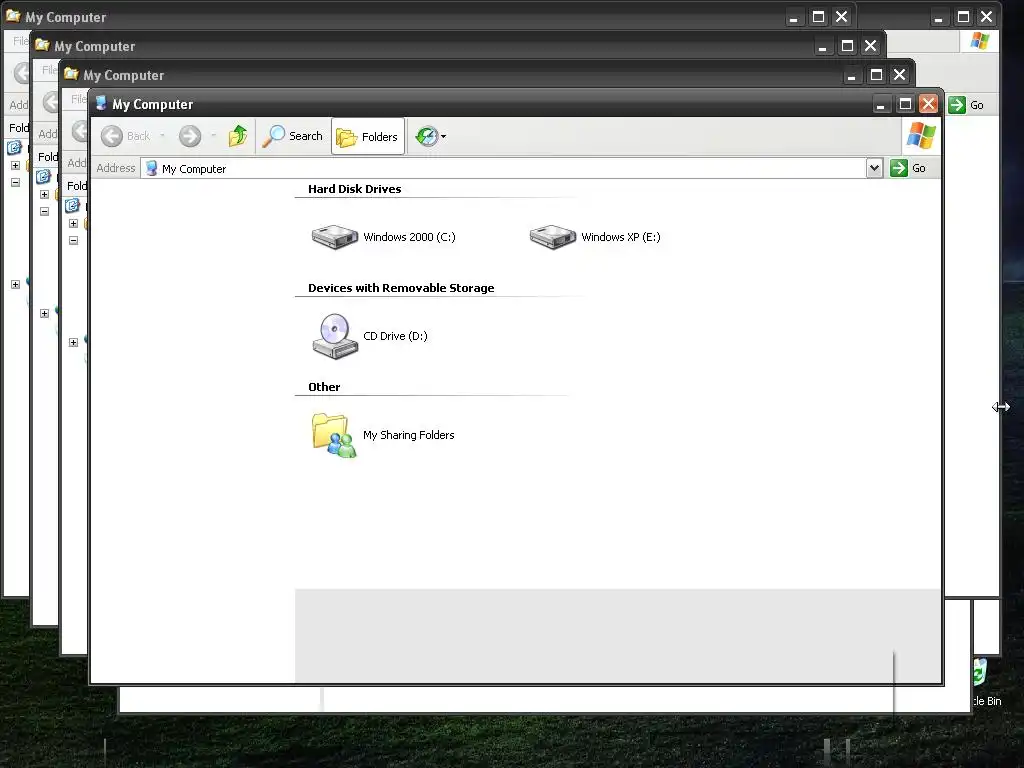This screenshot has height=768, width=1024.
Task: Go up one folder level
Action: (x=238, y=136)
